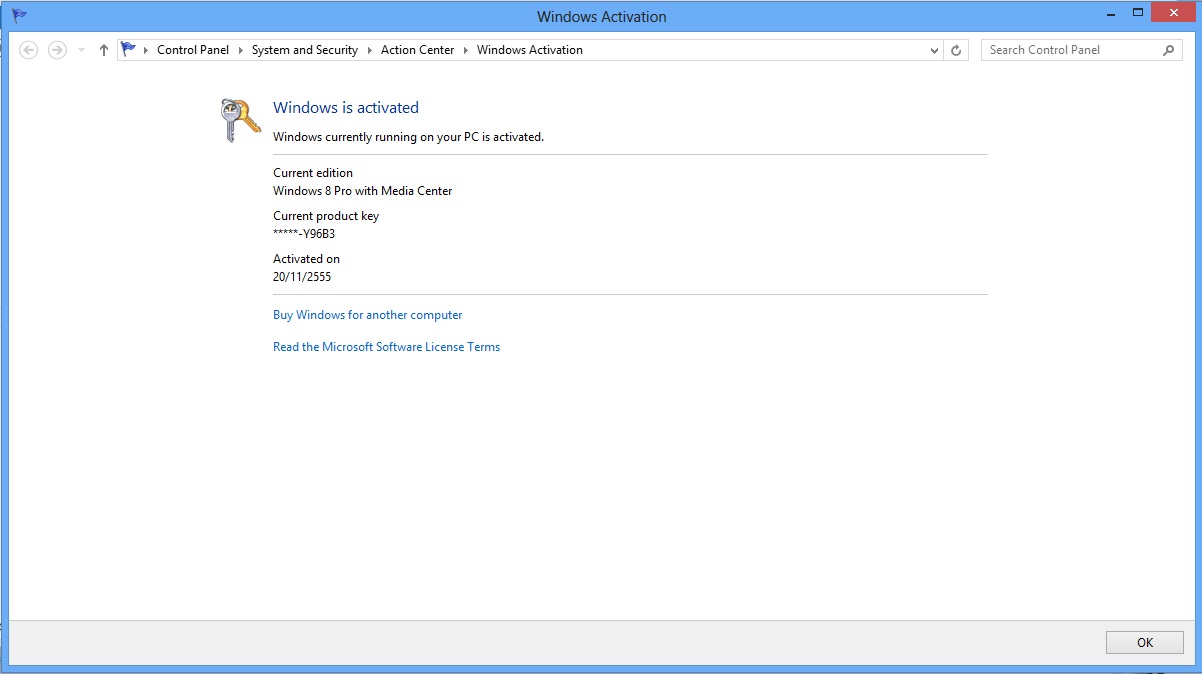Click the Activated on label
Image resolution: width=1202 pixels, height=674 pixels.
click(x=306, y=259)
